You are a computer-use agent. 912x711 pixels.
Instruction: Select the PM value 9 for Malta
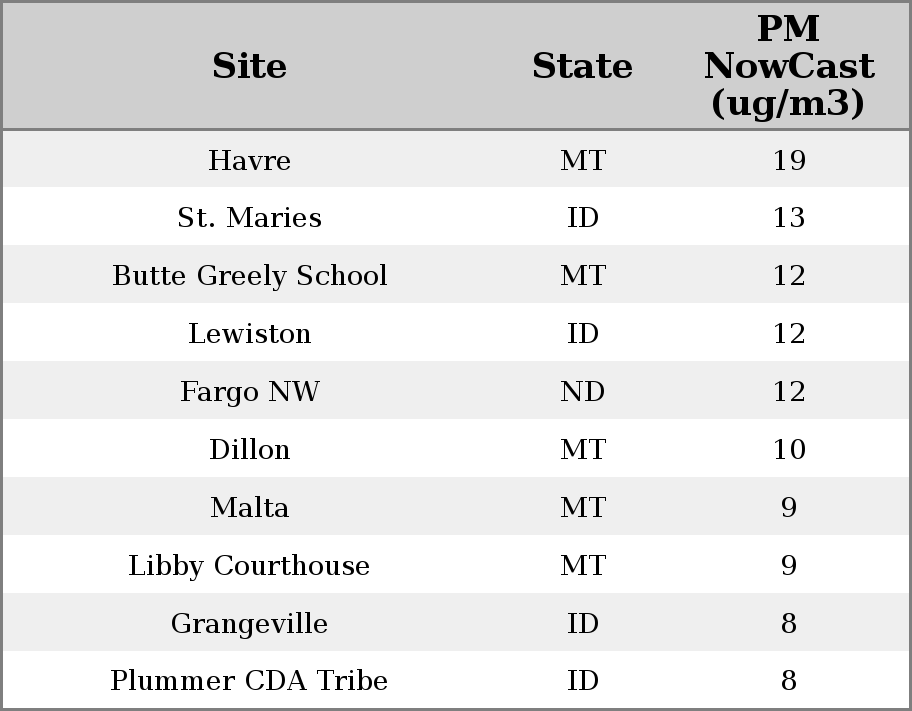click(x=788, y=508)
